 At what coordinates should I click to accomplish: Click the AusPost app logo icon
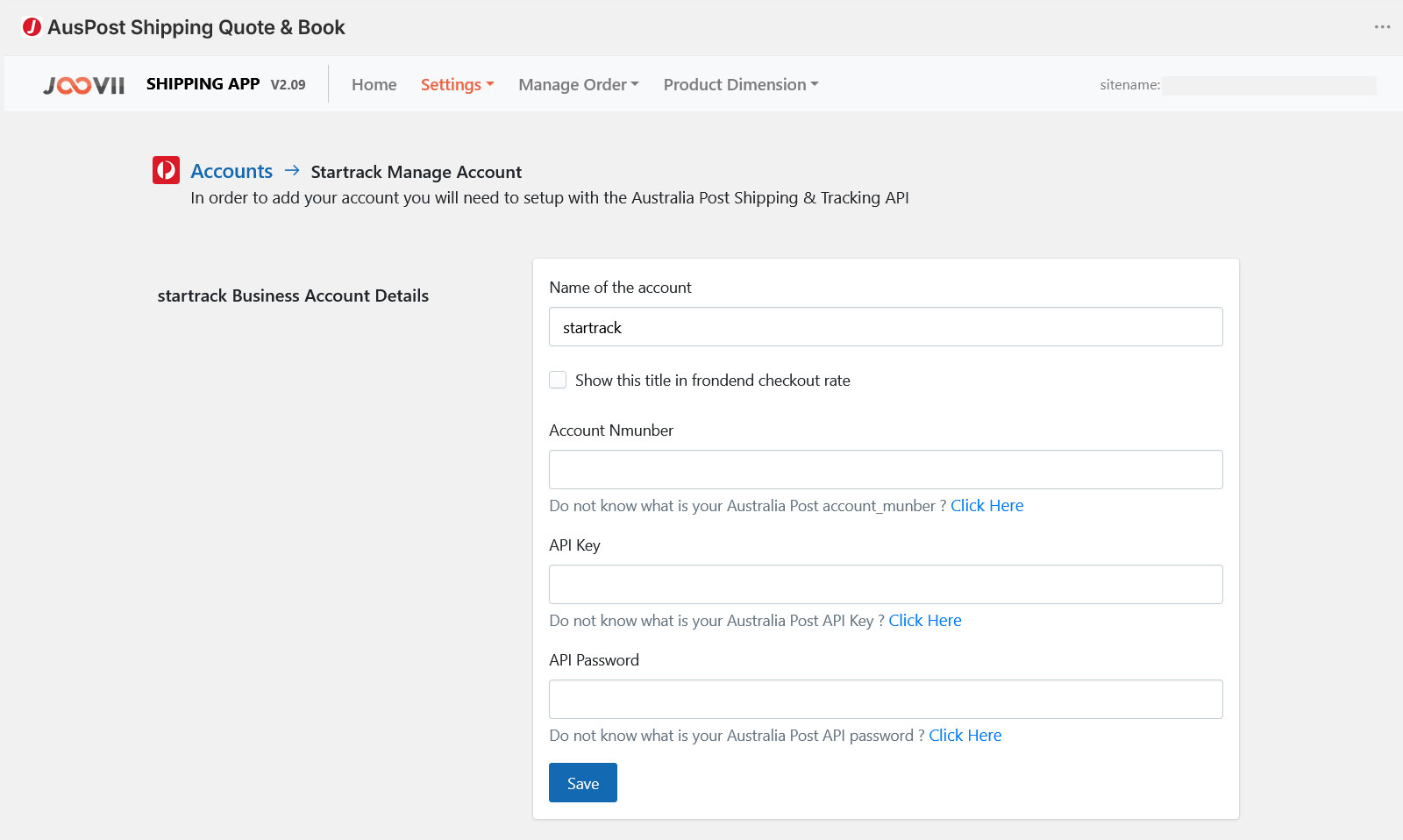pyautogui.click(x=32, y=27)
